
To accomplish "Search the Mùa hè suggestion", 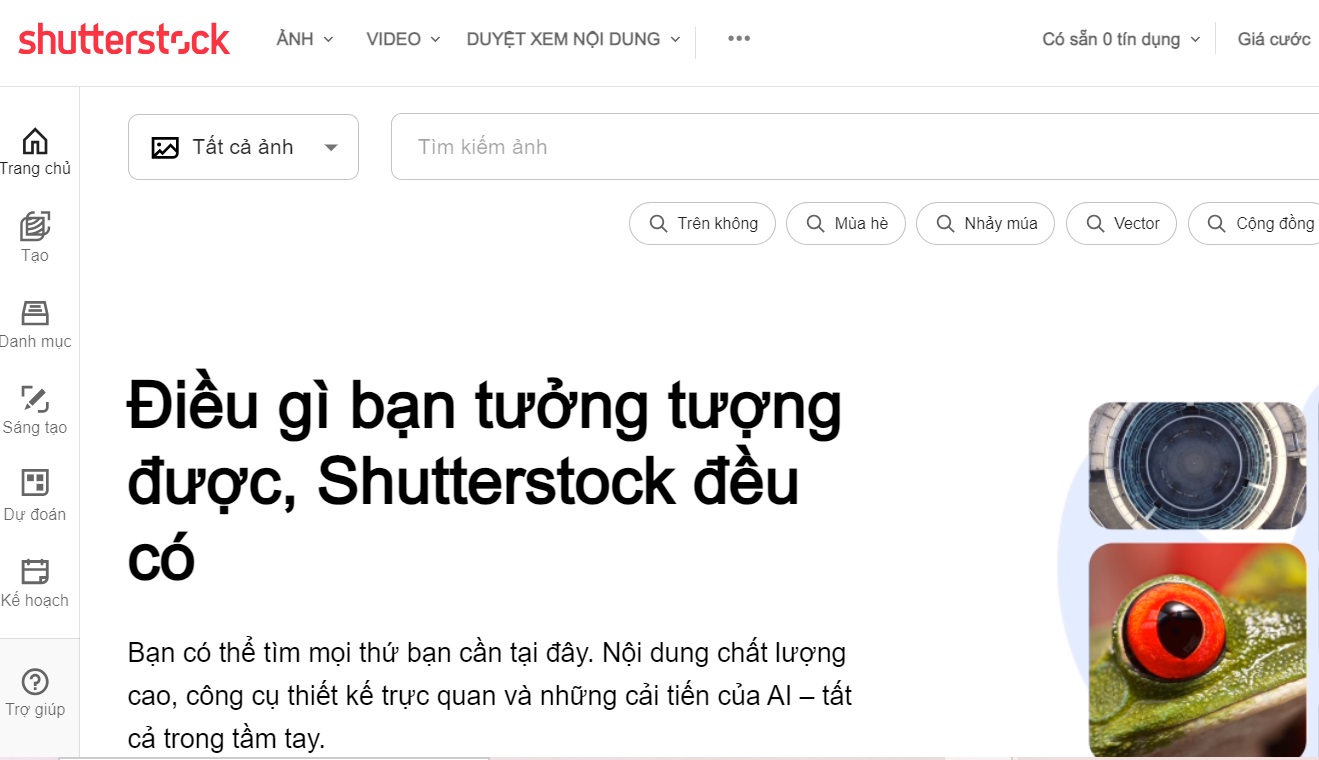I will pos(846,224).
